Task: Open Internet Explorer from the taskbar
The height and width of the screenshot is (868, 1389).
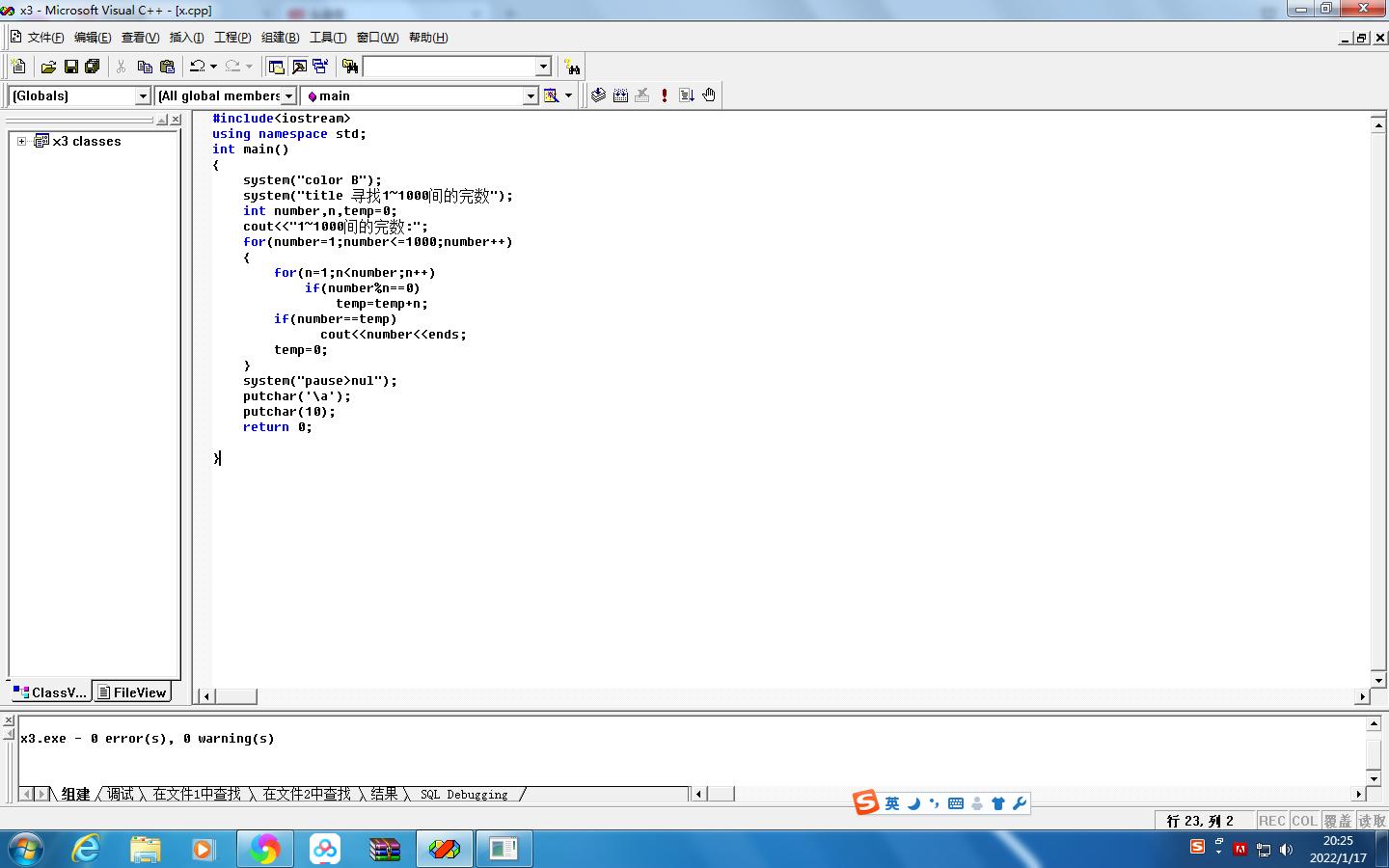Action: tap(87, 849)
